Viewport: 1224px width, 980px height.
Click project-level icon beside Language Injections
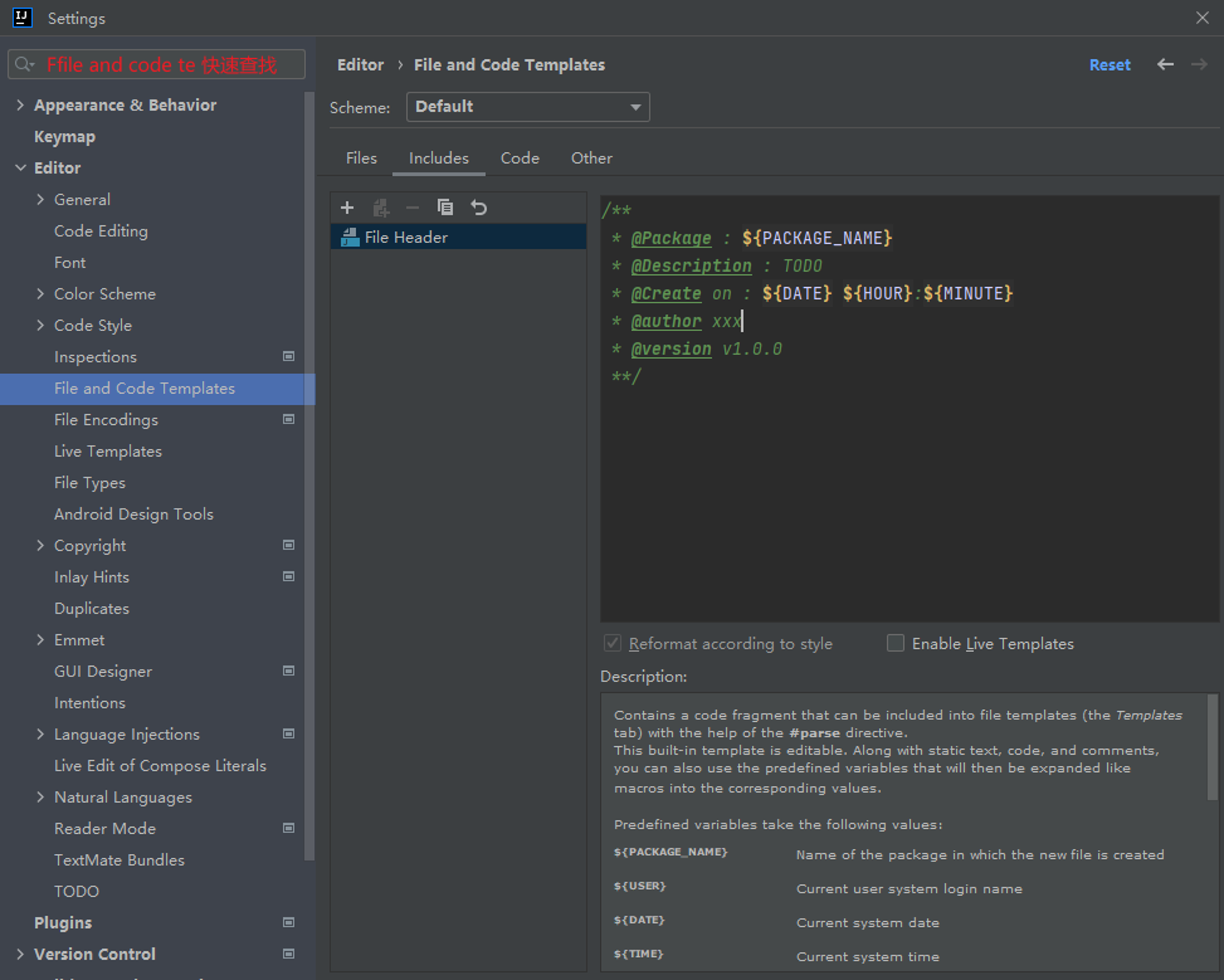(289, 733)
